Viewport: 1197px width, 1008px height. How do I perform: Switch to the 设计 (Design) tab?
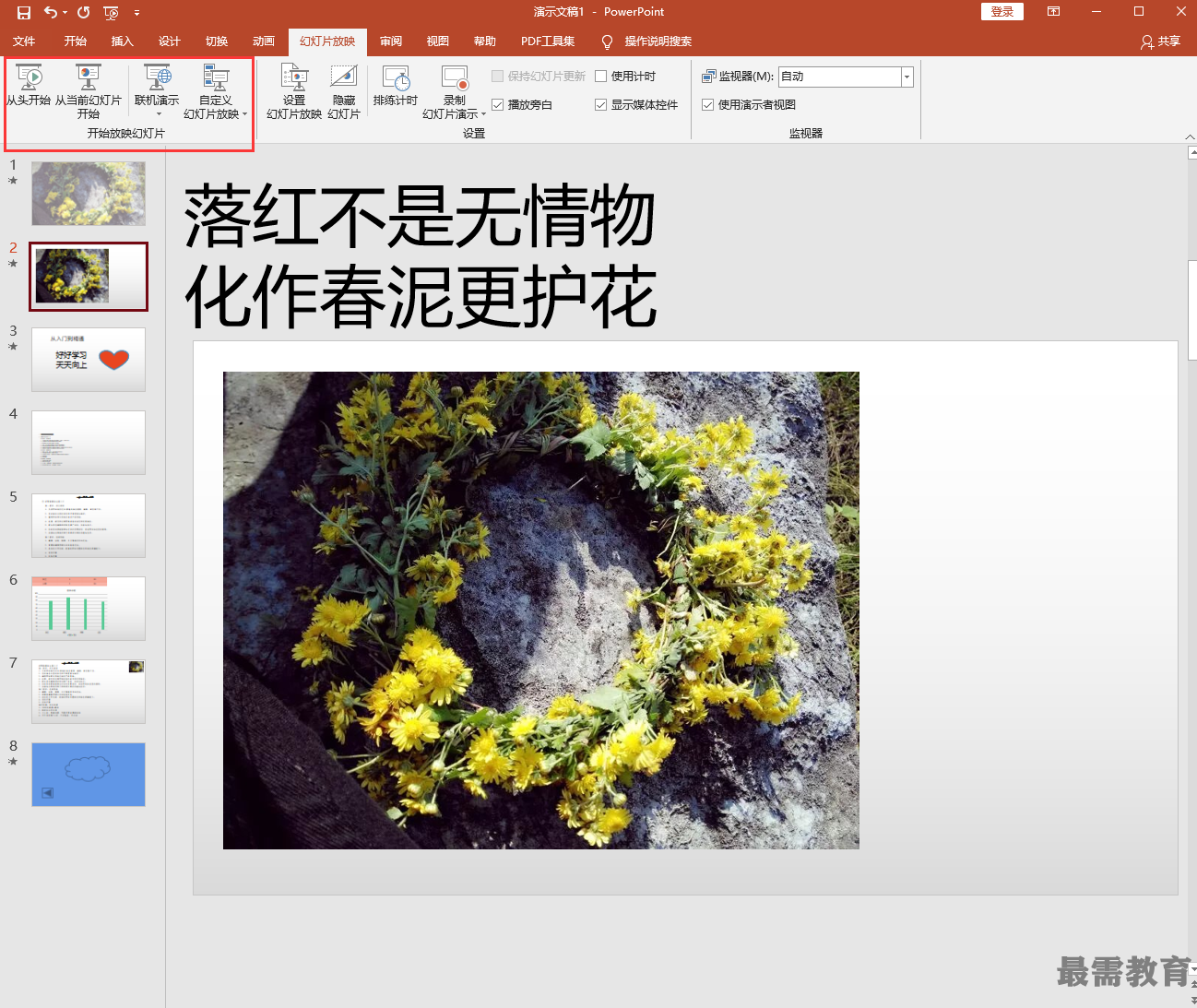pyautogui.click(x=170, y=42)
